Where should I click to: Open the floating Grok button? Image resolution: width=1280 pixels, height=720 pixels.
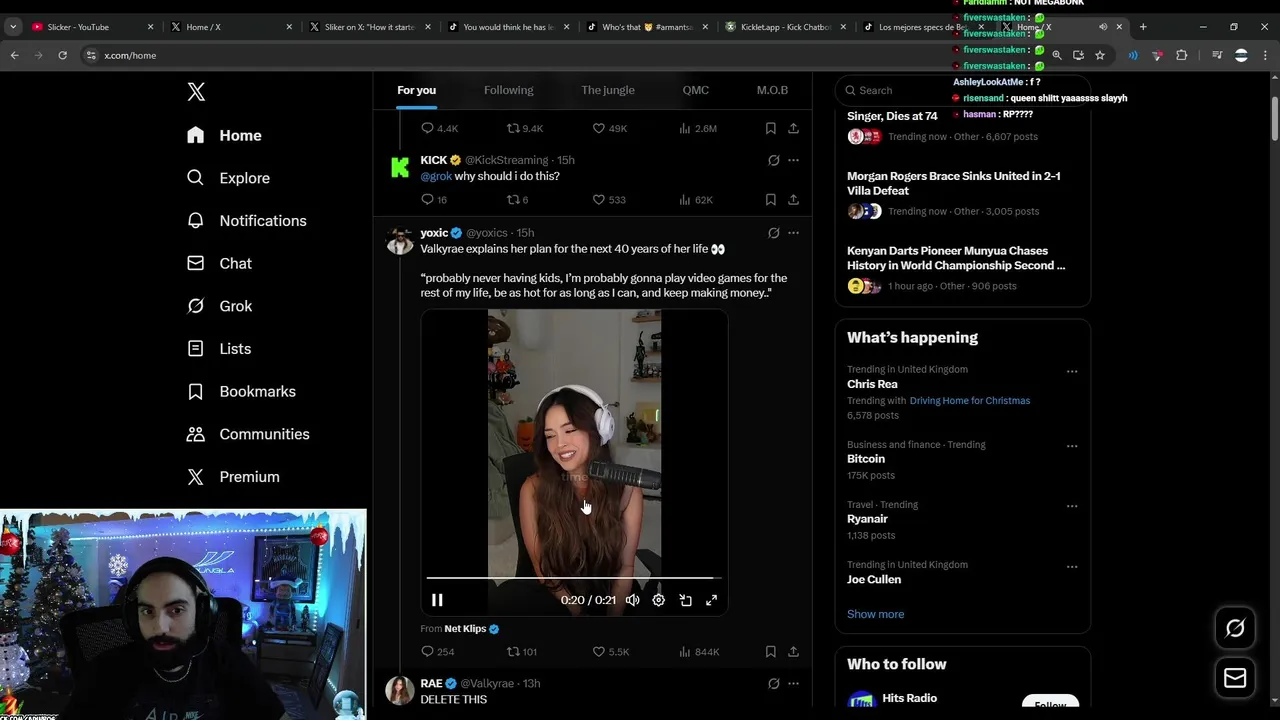pyautogui.click(x=1235, y=628)
